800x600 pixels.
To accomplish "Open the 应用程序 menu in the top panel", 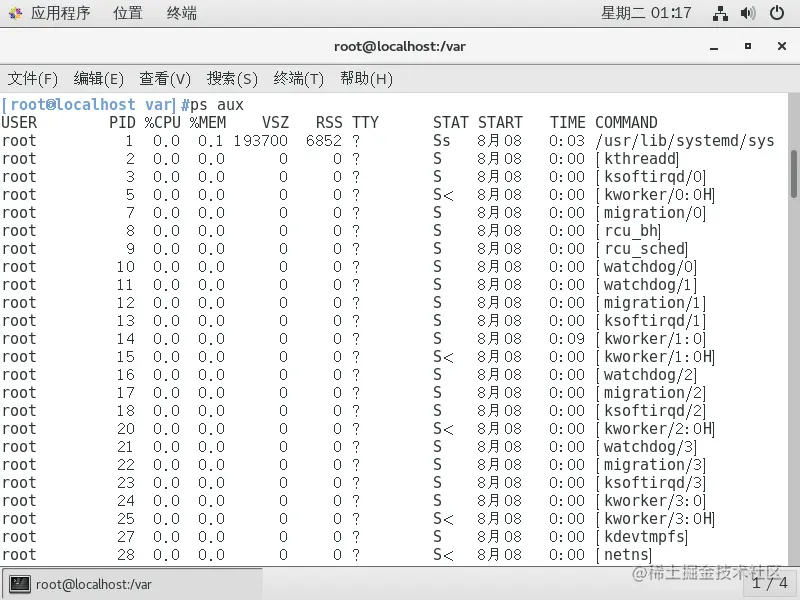I will [x=50, y=13].
